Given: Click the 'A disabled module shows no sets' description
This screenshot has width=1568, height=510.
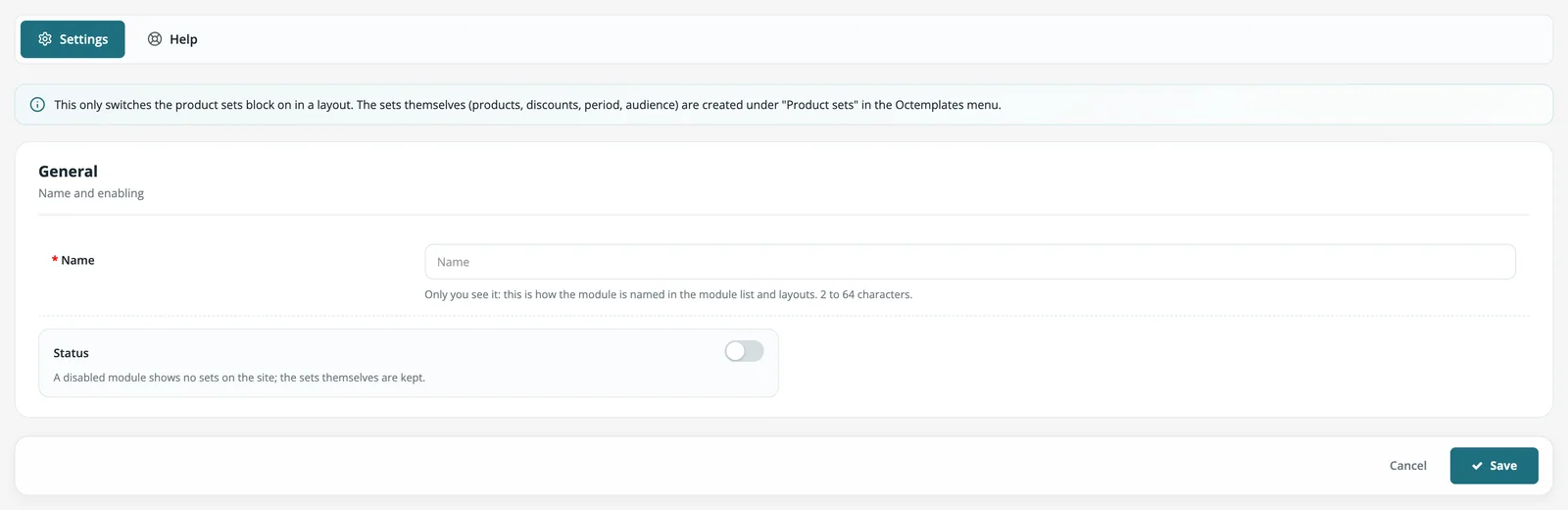Looking at the screenshot, I should pyautogui.click(x=239, y=378).
